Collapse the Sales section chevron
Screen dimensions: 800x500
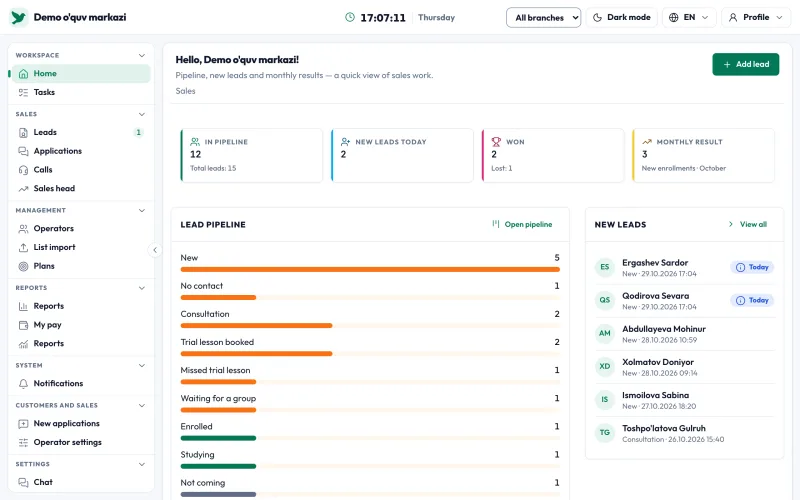pyautogui.click(x=142, y=114)
